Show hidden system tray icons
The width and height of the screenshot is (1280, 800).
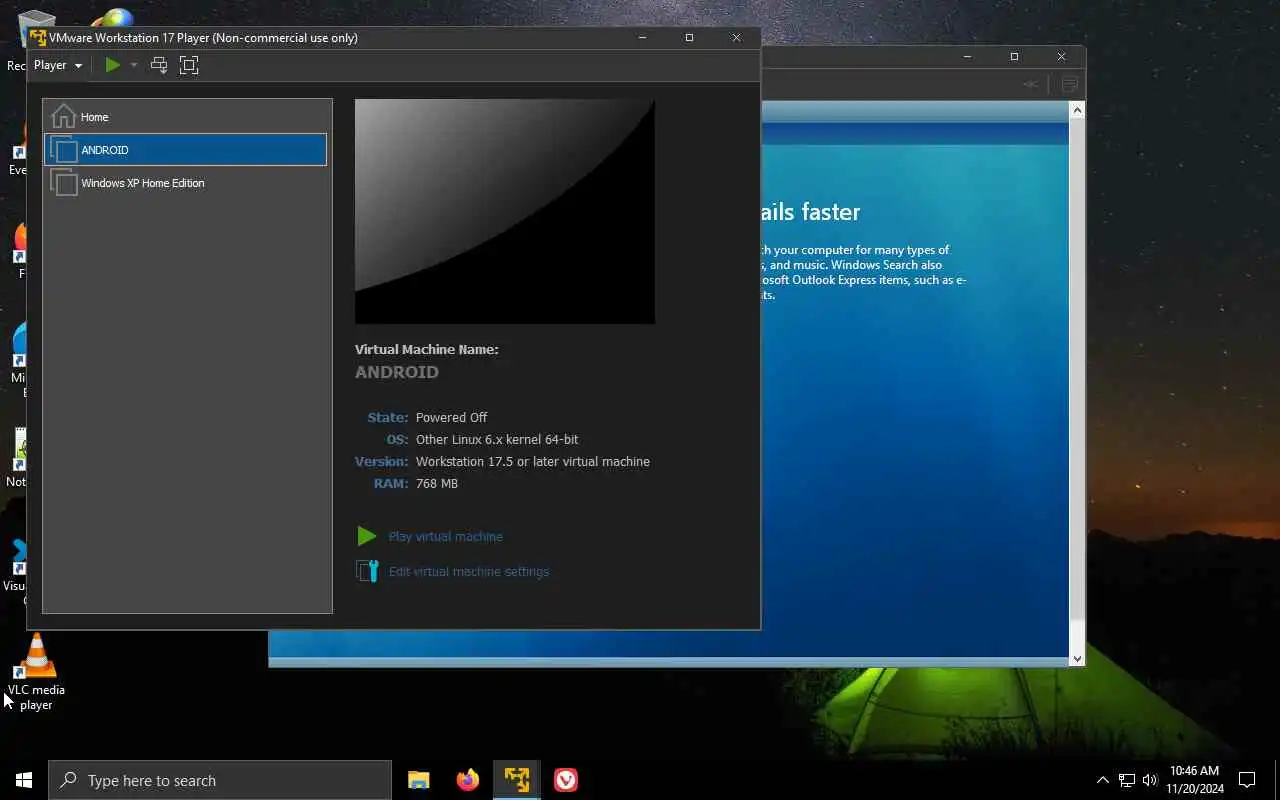click(x=1103, y=780)
